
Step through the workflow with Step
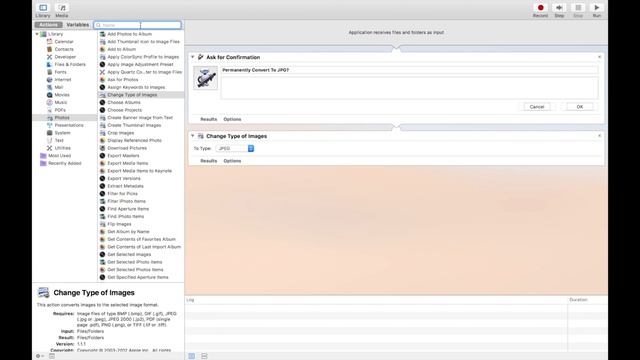click(559, 10)
